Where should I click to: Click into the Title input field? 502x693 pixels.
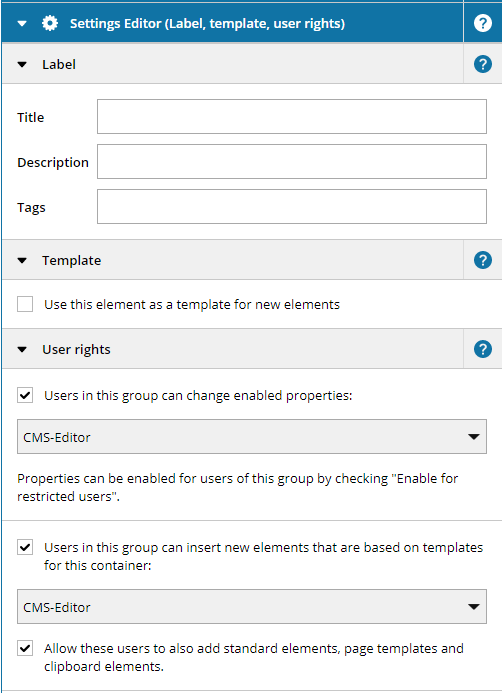point(292,117)
